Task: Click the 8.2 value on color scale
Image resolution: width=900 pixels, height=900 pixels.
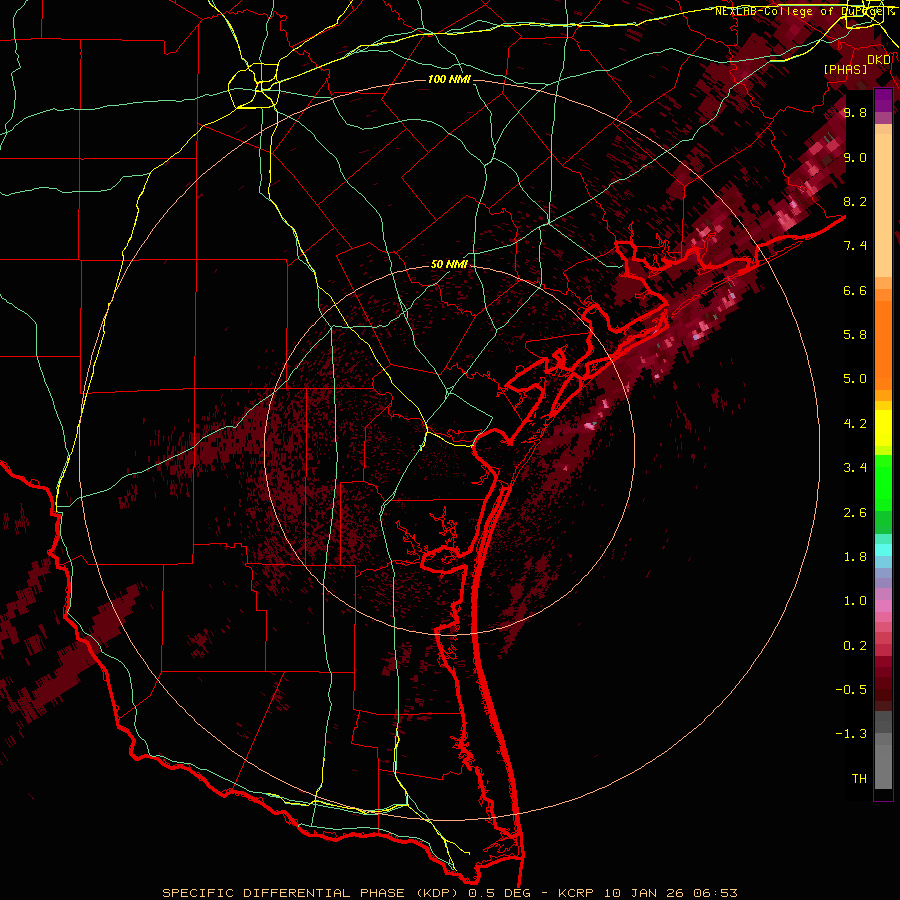Action: click(x=855, y=201)
